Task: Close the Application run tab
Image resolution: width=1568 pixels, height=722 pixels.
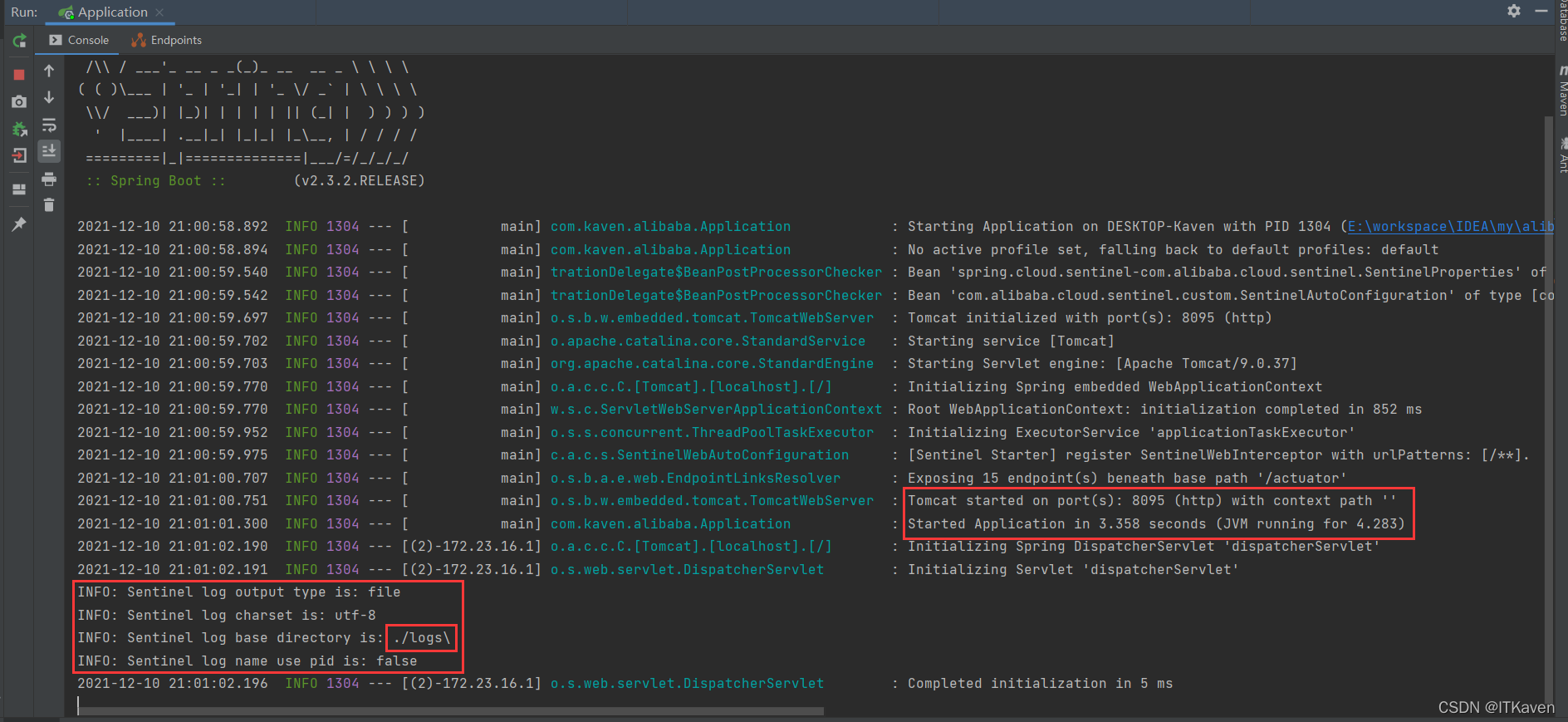Action: 159,12
